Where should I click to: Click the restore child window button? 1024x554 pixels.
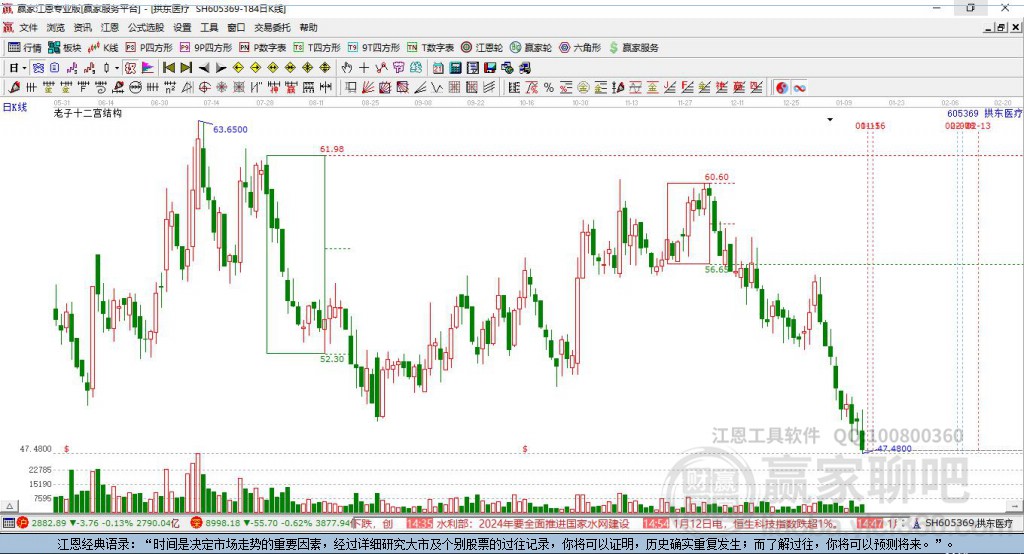1001,27
